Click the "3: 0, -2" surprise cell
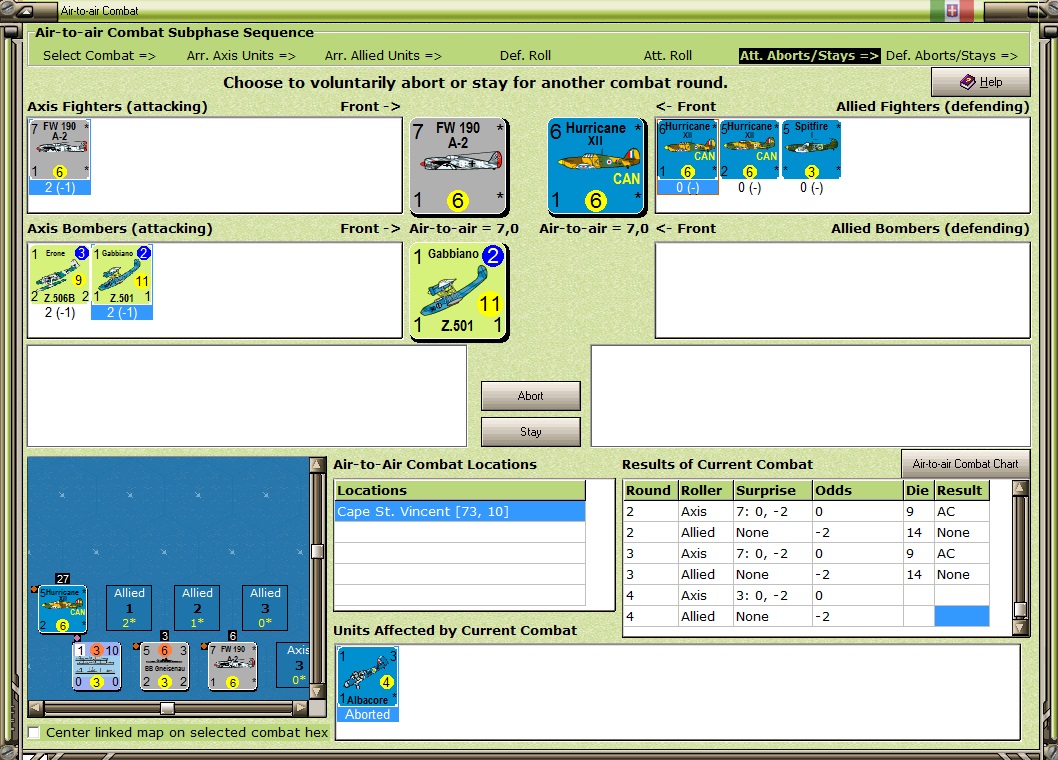This screenshot has width=1058, height=760. tap(773, 595)
